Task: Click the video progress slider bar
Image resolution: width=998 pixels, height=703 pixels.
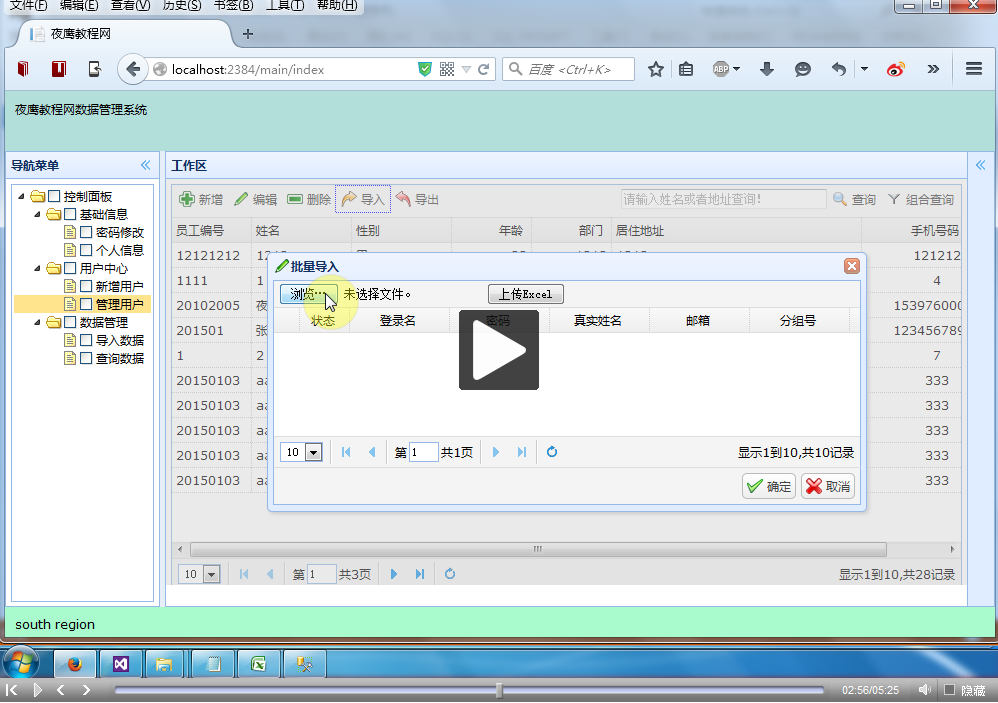Action: (x=468, y=690)
